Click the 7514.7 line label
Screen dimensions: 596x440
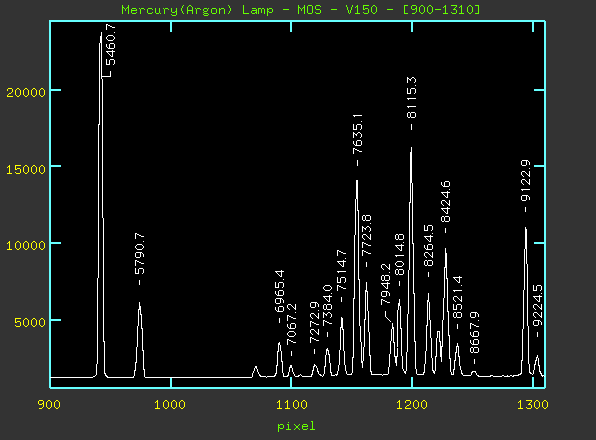(341, 271)
